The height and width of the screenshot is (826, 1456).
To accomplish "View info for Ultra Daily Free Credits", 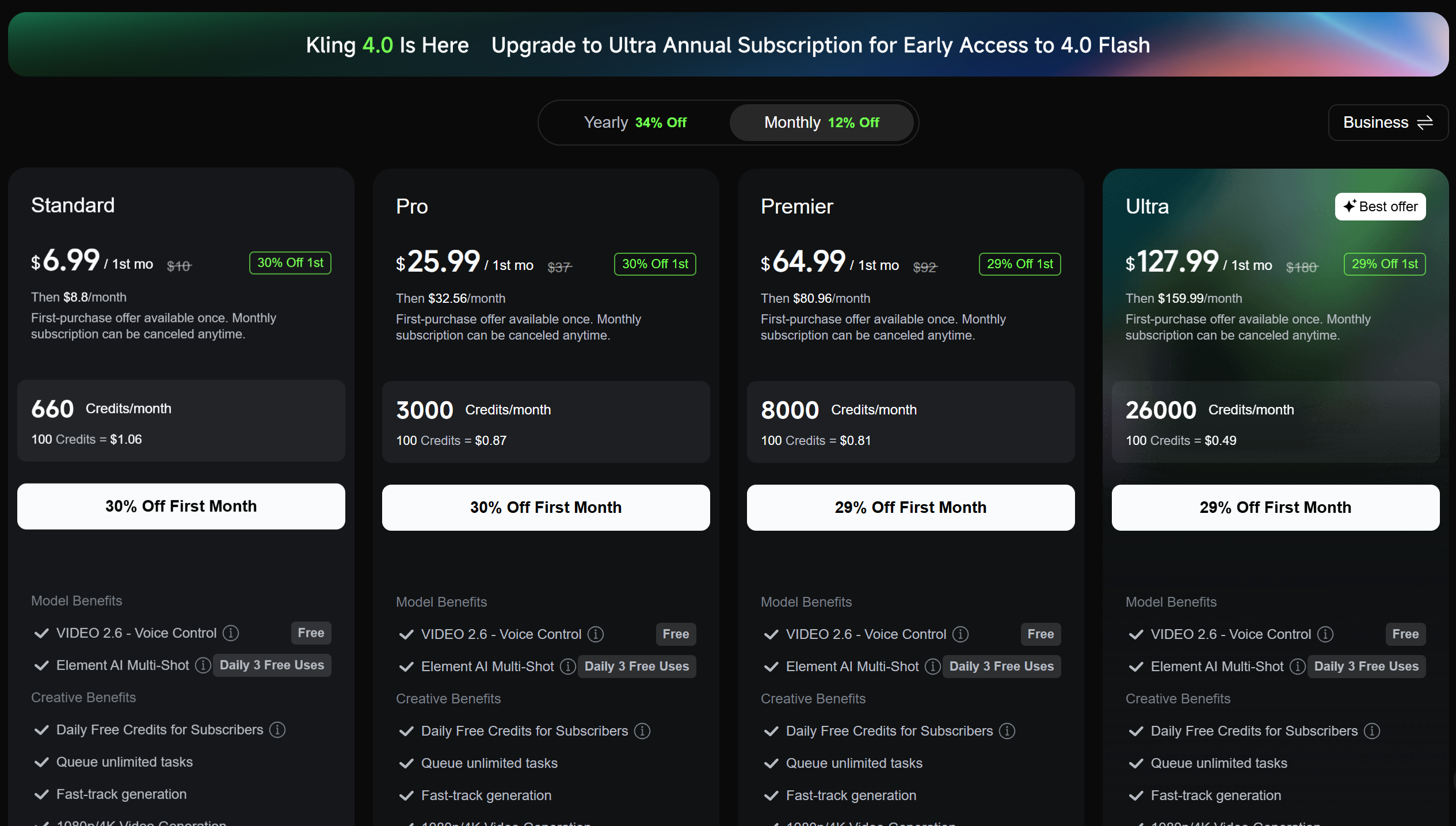I will (1372, 731).
